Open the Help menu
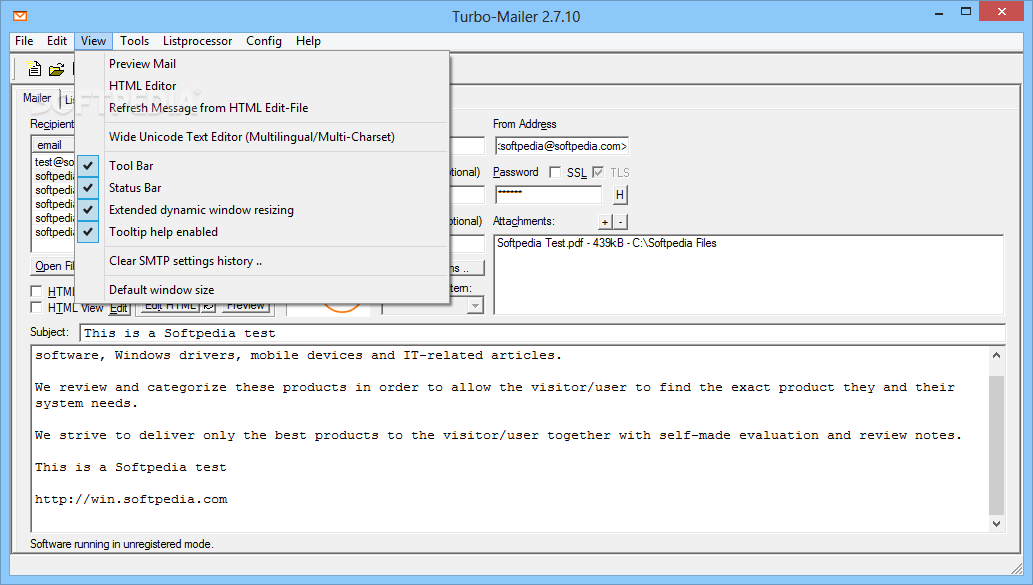Viewport: 1033px width, 585px height. [x=308, y=41]
